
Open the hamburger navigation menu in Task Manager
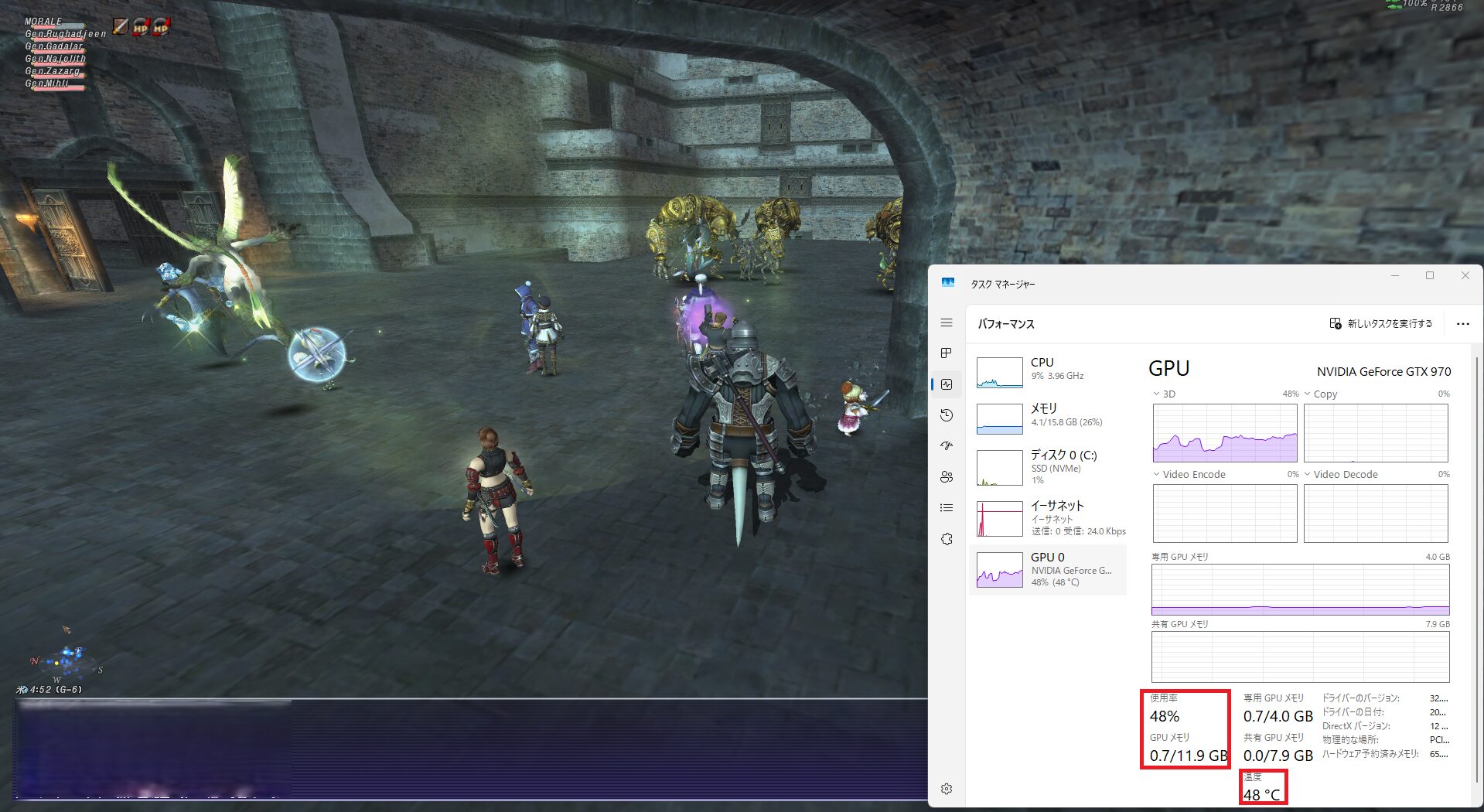coord(947,323)
